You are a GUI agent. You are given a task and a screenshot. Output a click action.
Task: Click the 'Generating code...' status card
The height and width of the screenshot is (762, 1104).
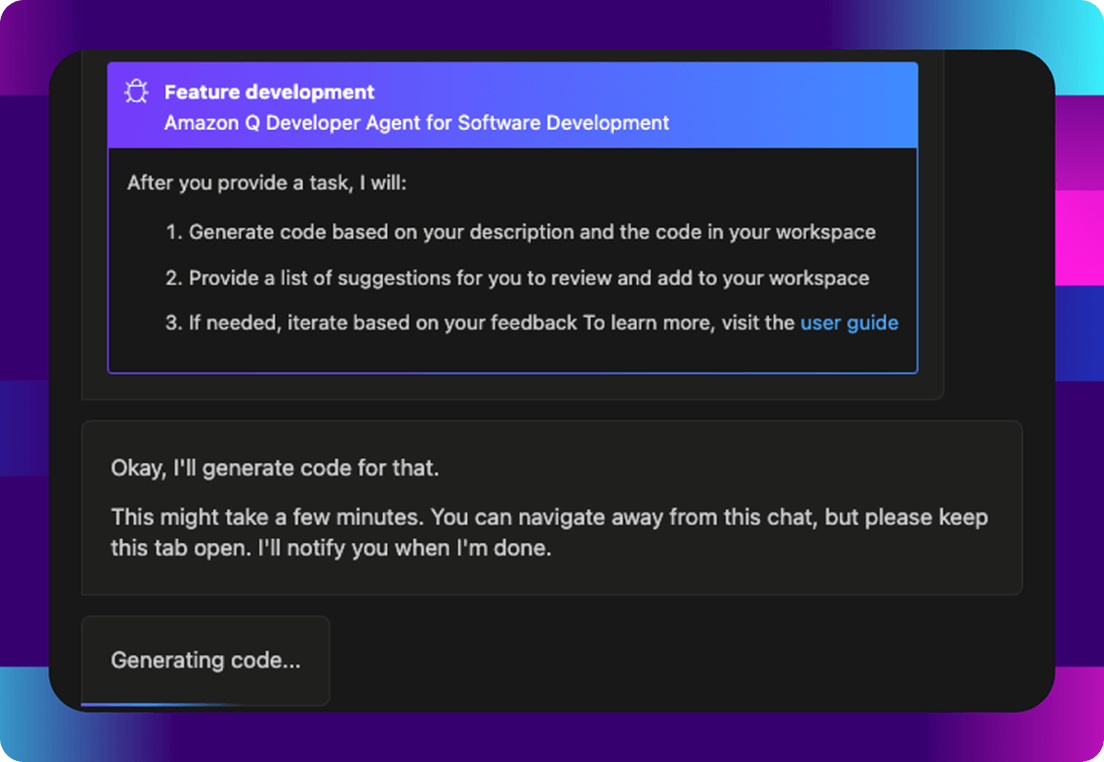tap(206, 660)
